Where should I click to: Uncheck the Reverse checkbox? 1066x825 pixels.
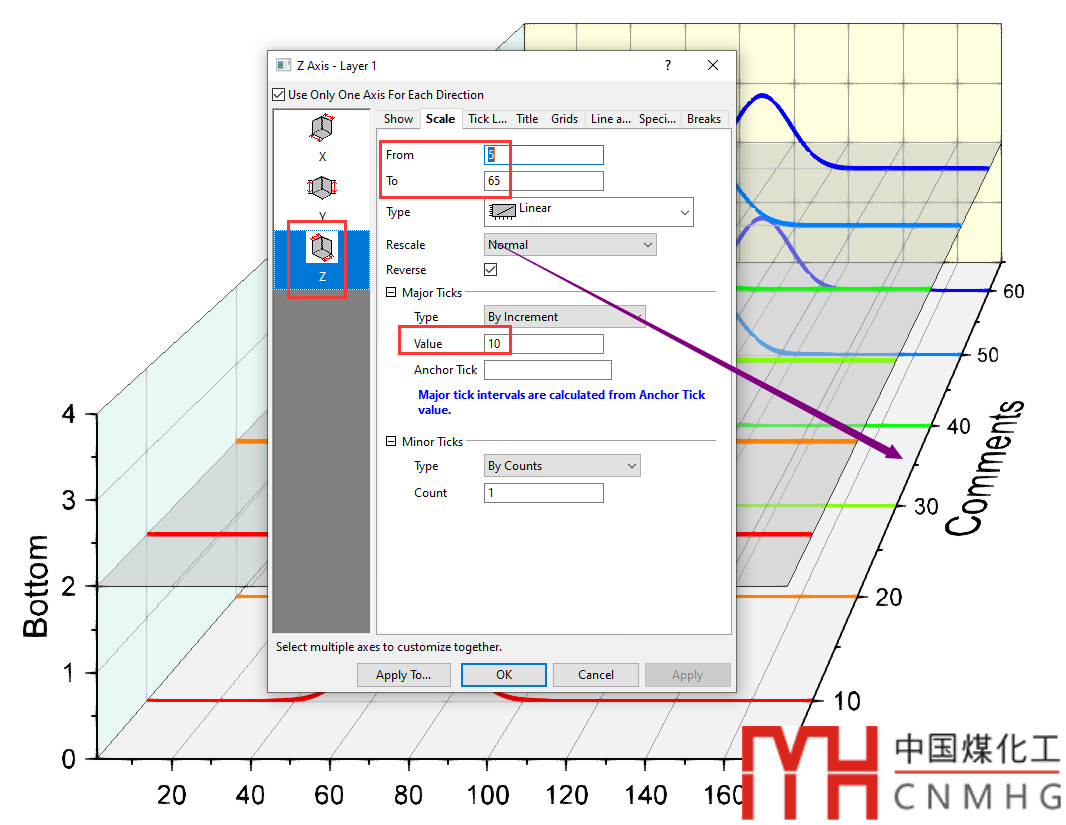tap(491, 270)
